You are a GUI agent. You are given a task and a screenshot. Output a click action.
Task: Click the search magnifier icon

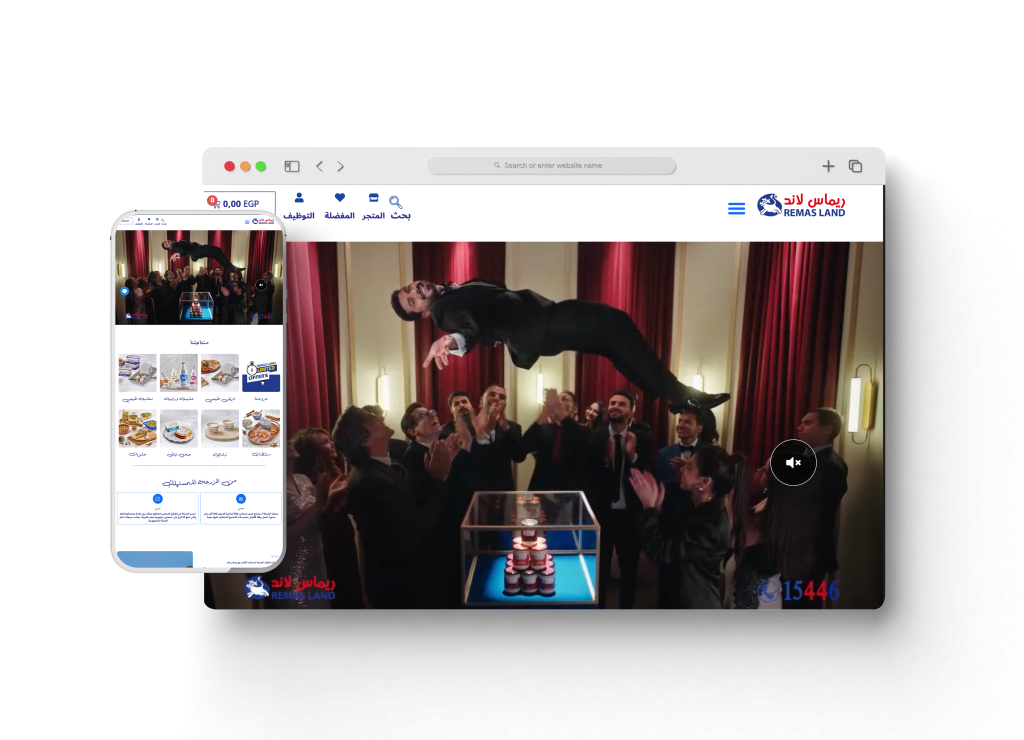point(396,202)
